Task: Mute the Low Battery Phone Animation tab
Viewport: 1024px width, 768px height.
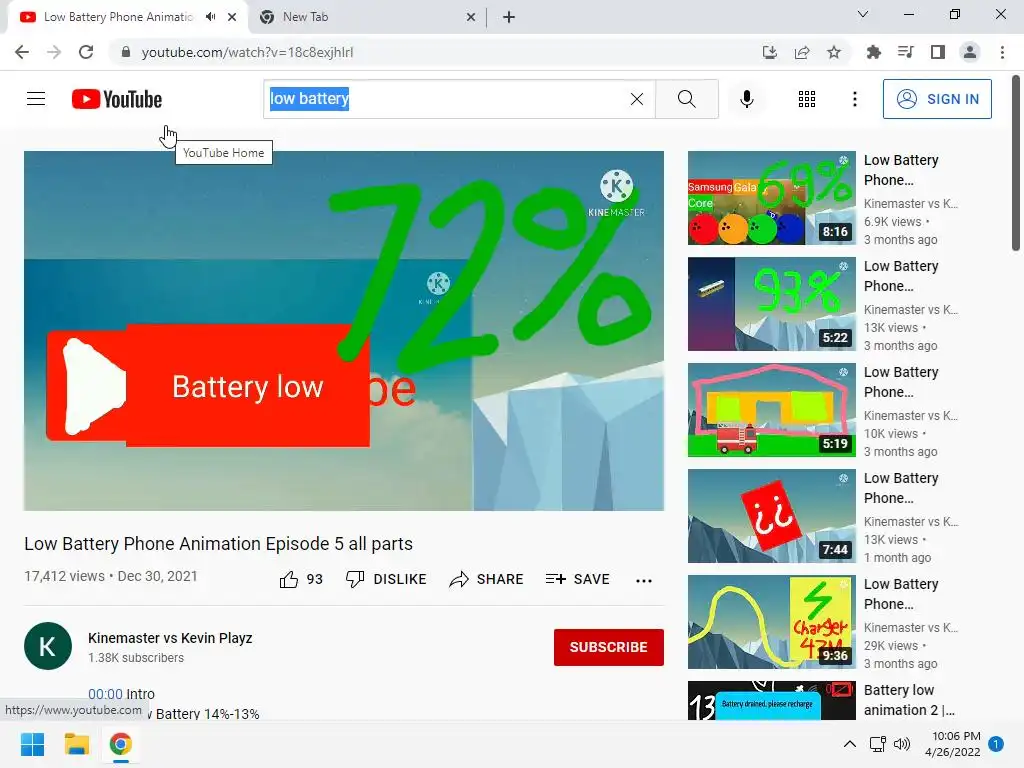Action: click(210, 17)
